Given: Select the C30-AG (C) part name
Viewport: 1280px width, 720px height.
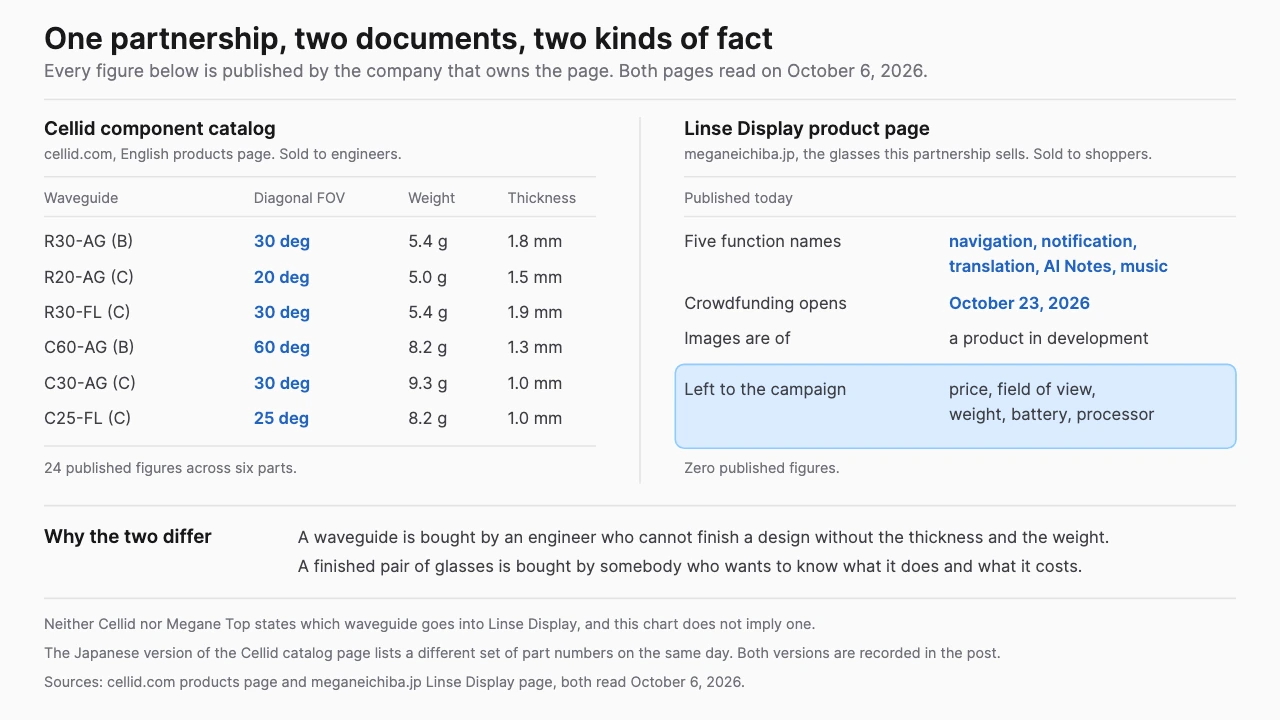Looking at the screenshot, I should [90, 383].
